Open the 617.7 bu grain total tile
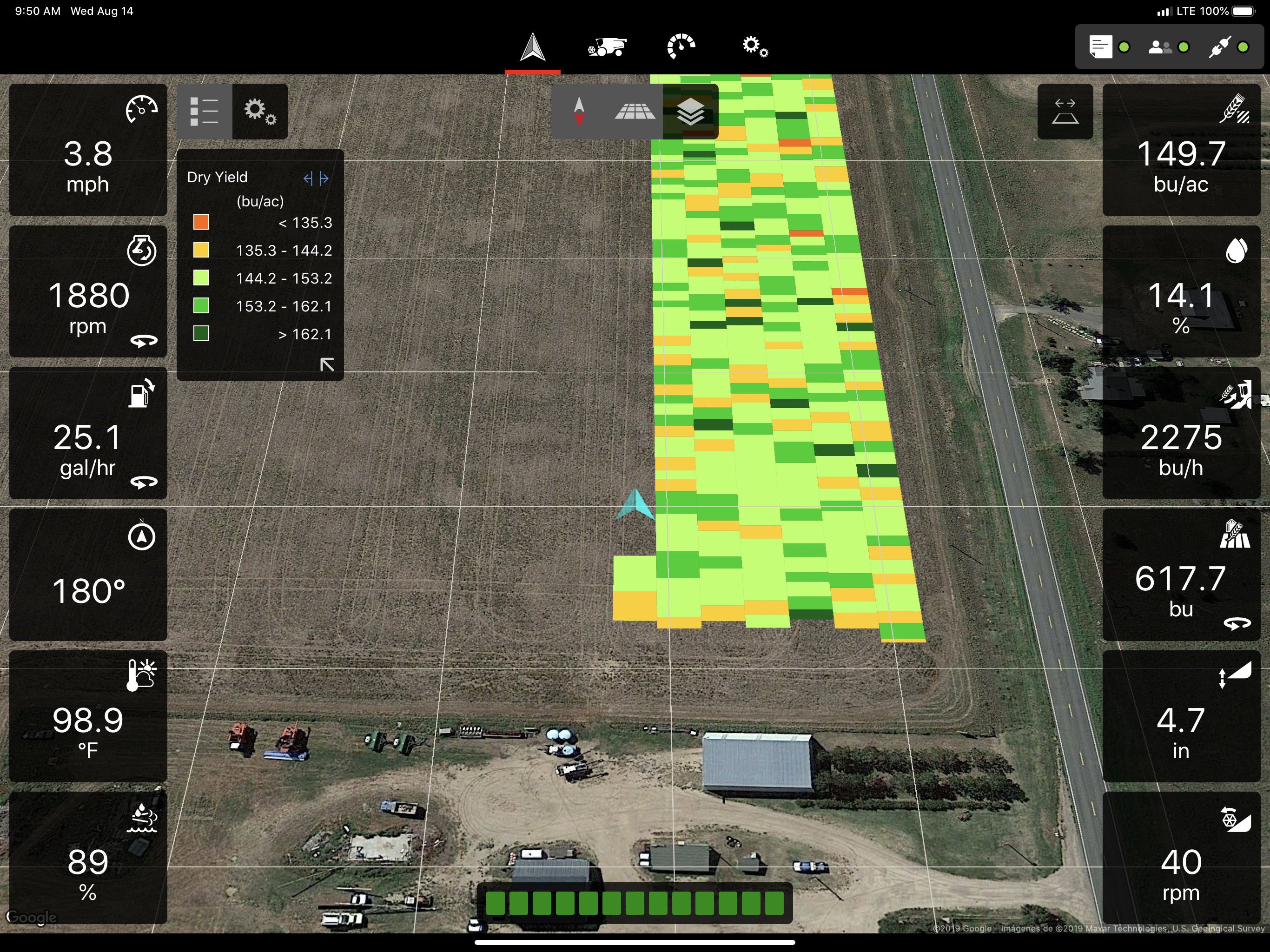This screenshot has width=1270, height=952. 1181,575
